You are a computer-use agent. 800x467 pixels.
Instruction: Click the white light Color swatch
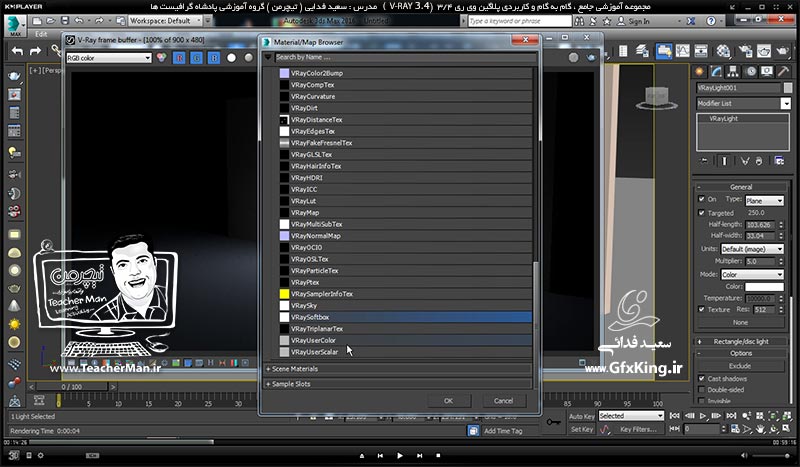pyautogui.click(x=764, y=287)
